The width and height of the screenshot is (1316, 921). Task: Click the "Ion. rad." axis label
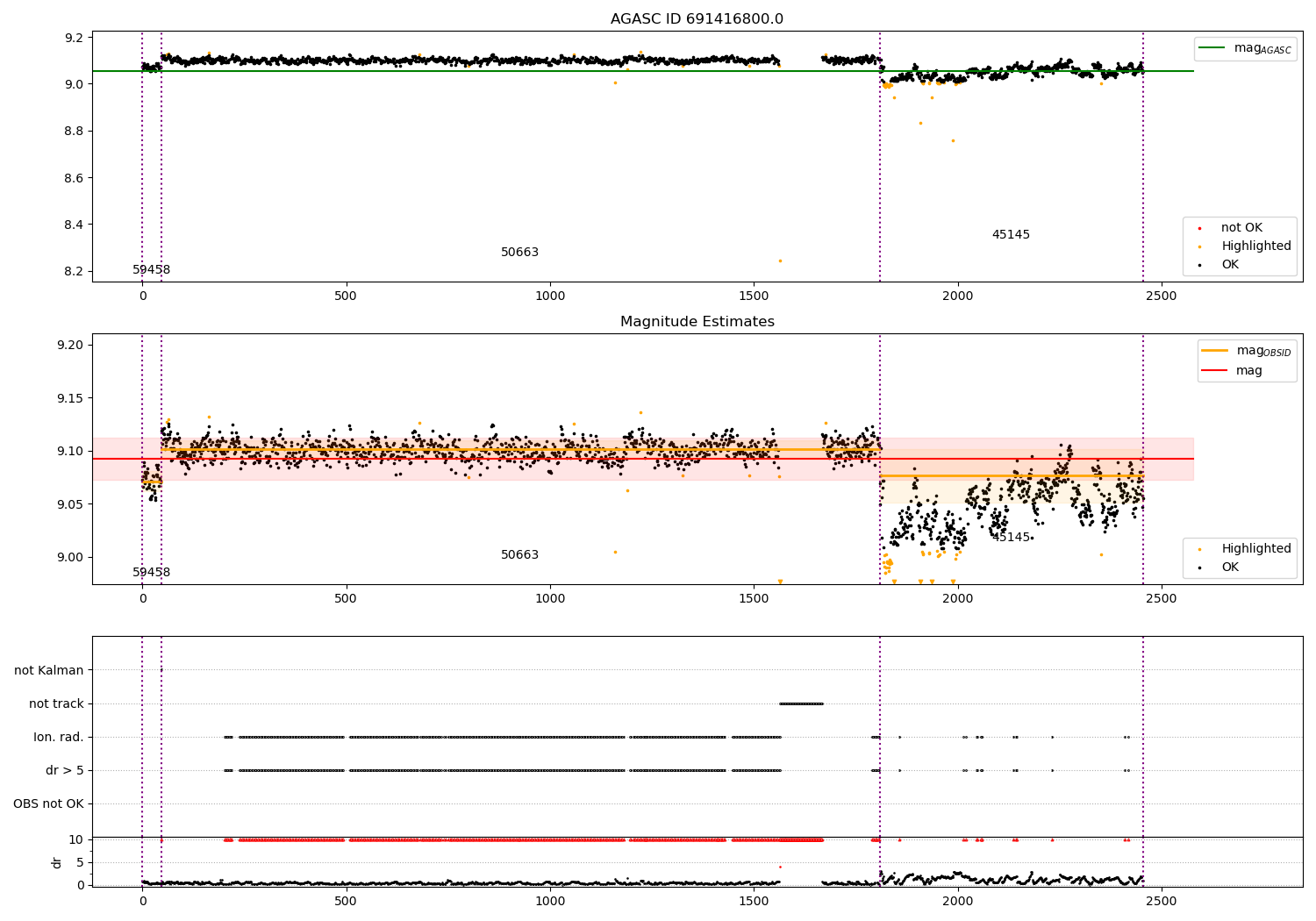pos(59,738)
